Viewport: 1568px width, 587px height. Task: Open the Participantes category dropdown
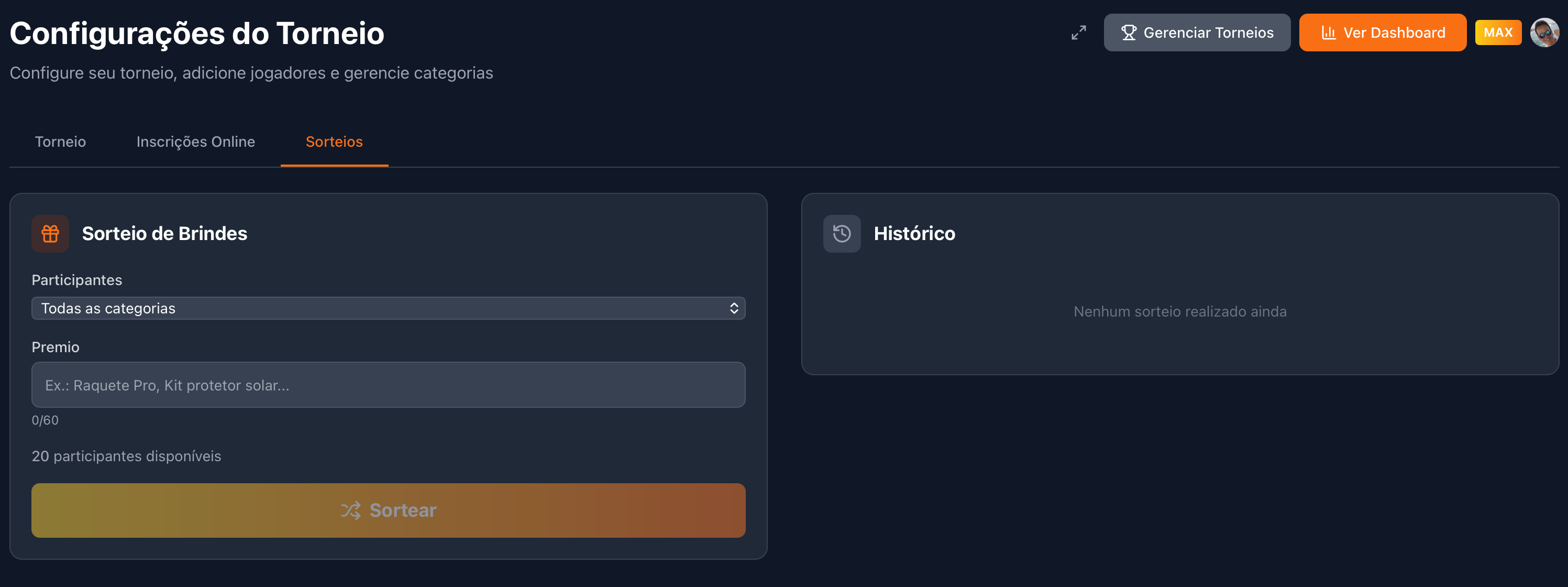click(388, 308)
